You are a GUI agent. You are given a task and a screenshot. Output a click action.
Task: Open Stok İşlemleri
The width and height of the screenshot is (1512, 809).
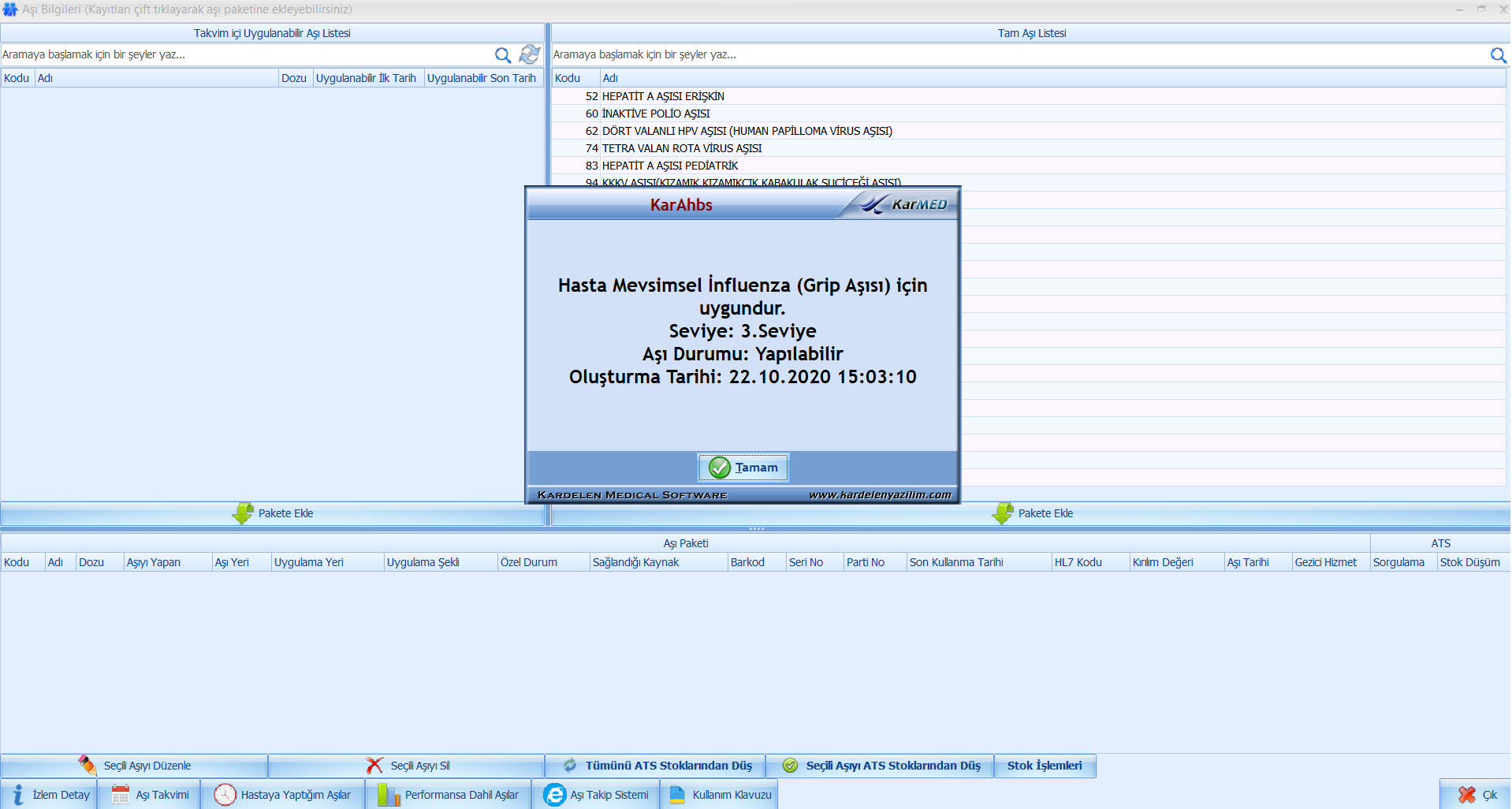coord(1045,766)
